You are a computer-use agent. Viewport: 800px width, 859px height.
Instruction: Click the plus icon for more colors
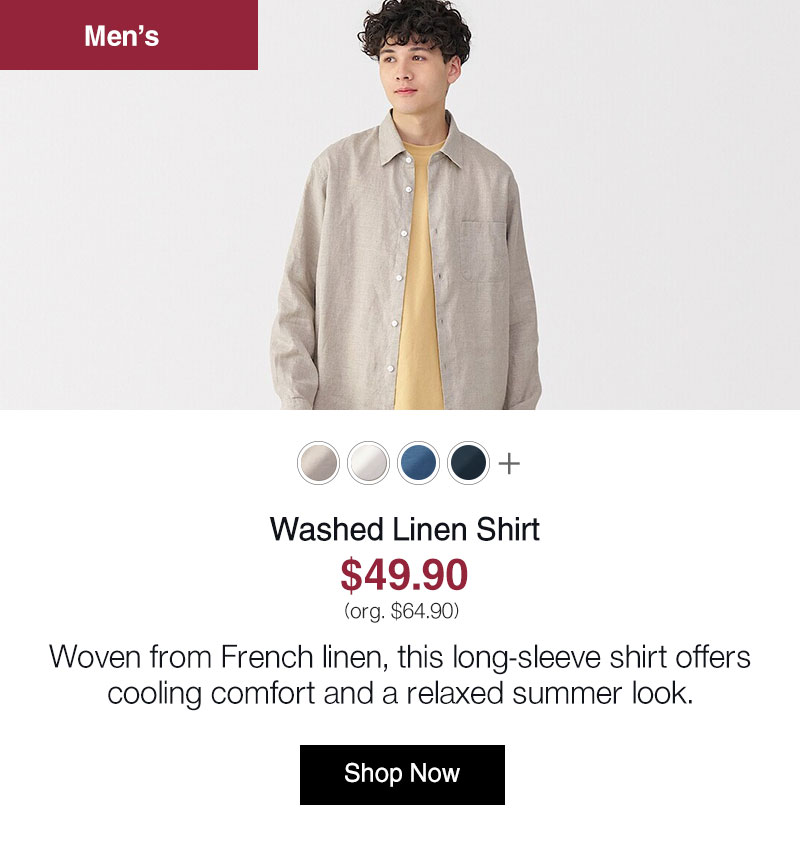point(509,464)
